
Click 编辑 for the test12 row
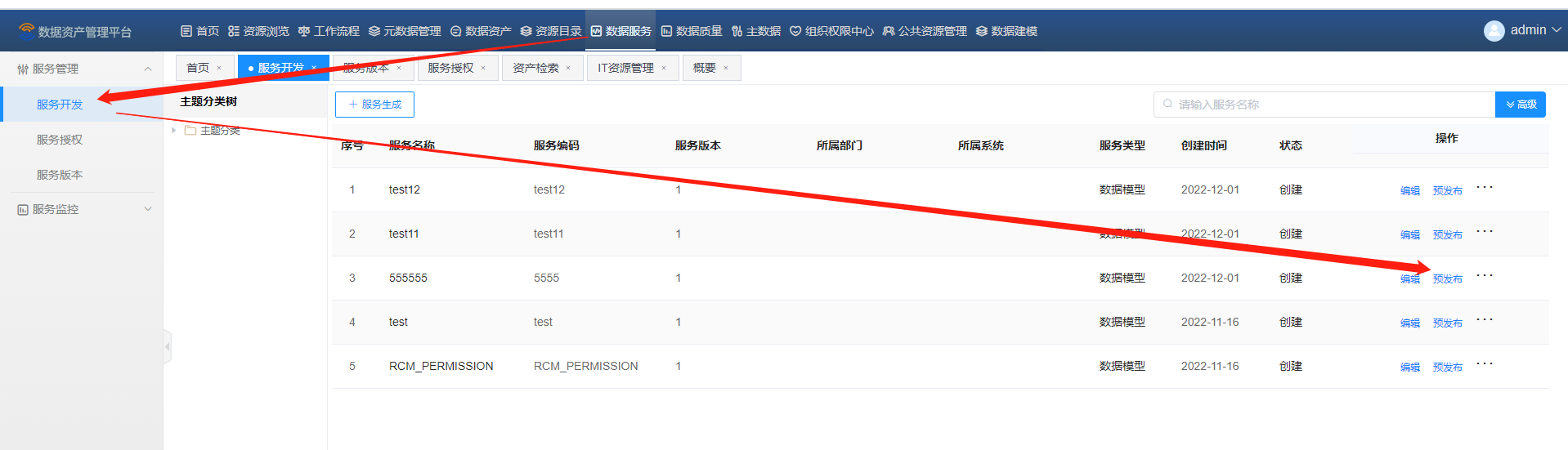coord(1409,191)
